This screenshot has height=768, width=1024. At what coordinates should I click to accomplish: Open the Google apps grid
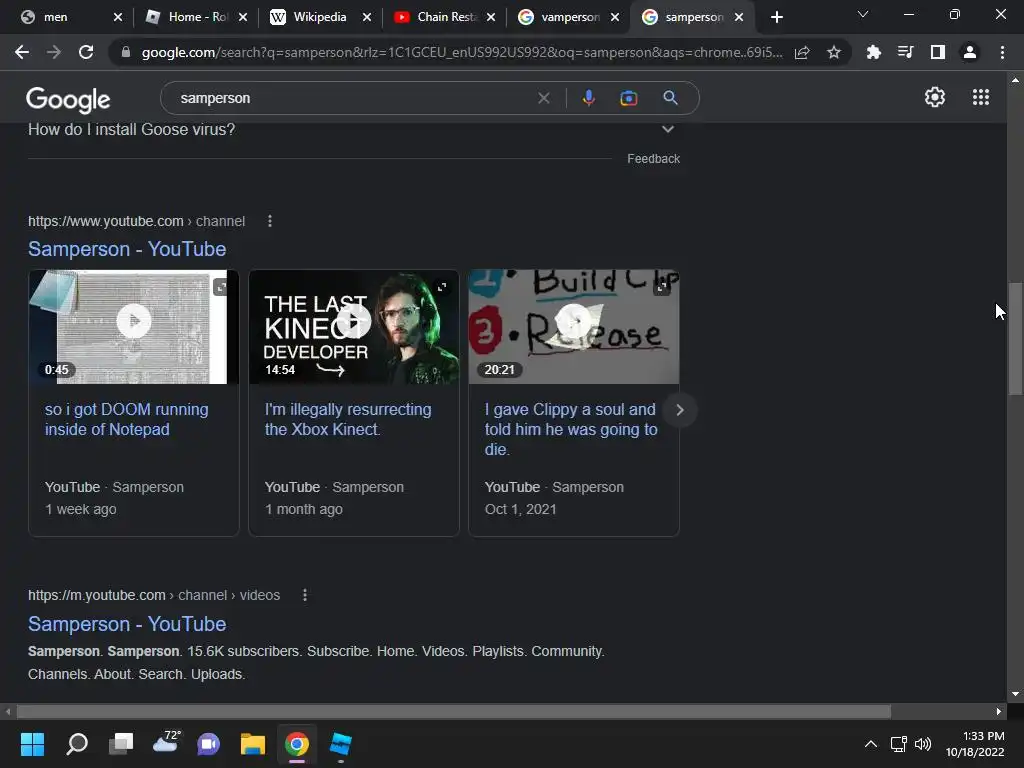[981, 97]
